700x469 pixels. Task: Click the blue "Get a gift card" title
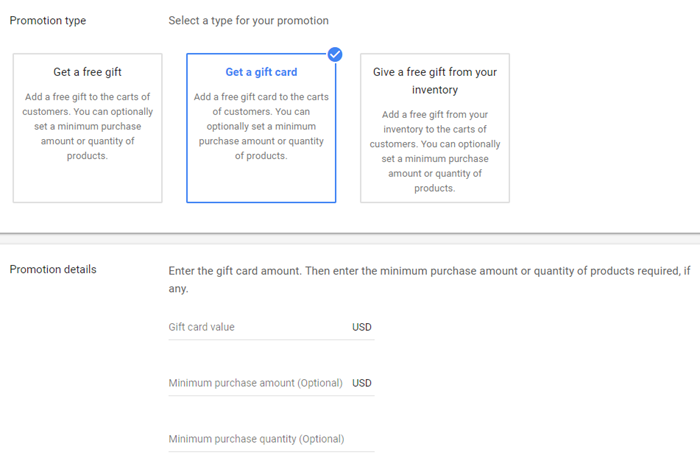tap(261, 72)
